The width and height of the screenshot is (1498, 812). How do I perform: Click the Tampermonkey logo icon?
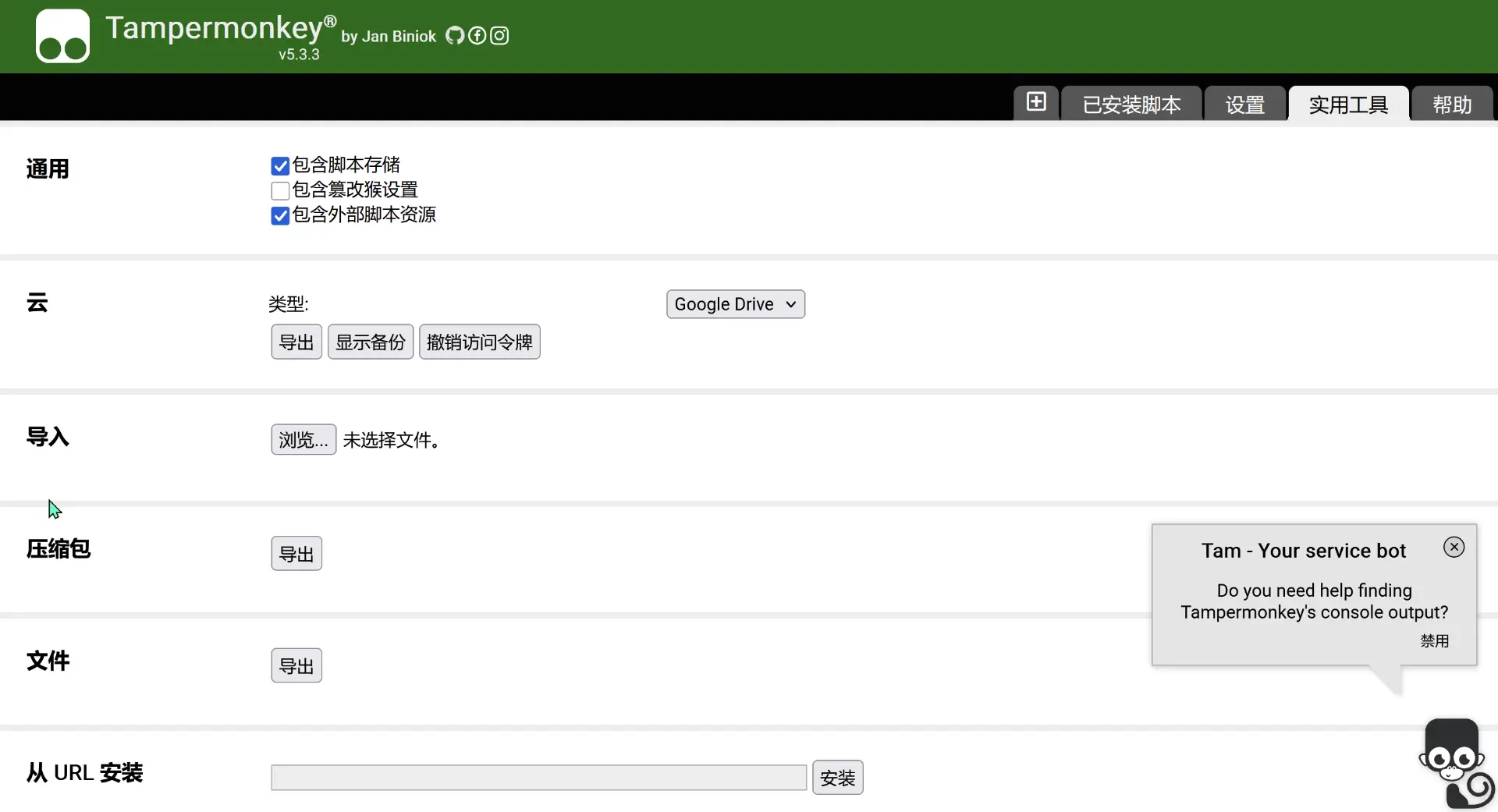tap(62, 36)
